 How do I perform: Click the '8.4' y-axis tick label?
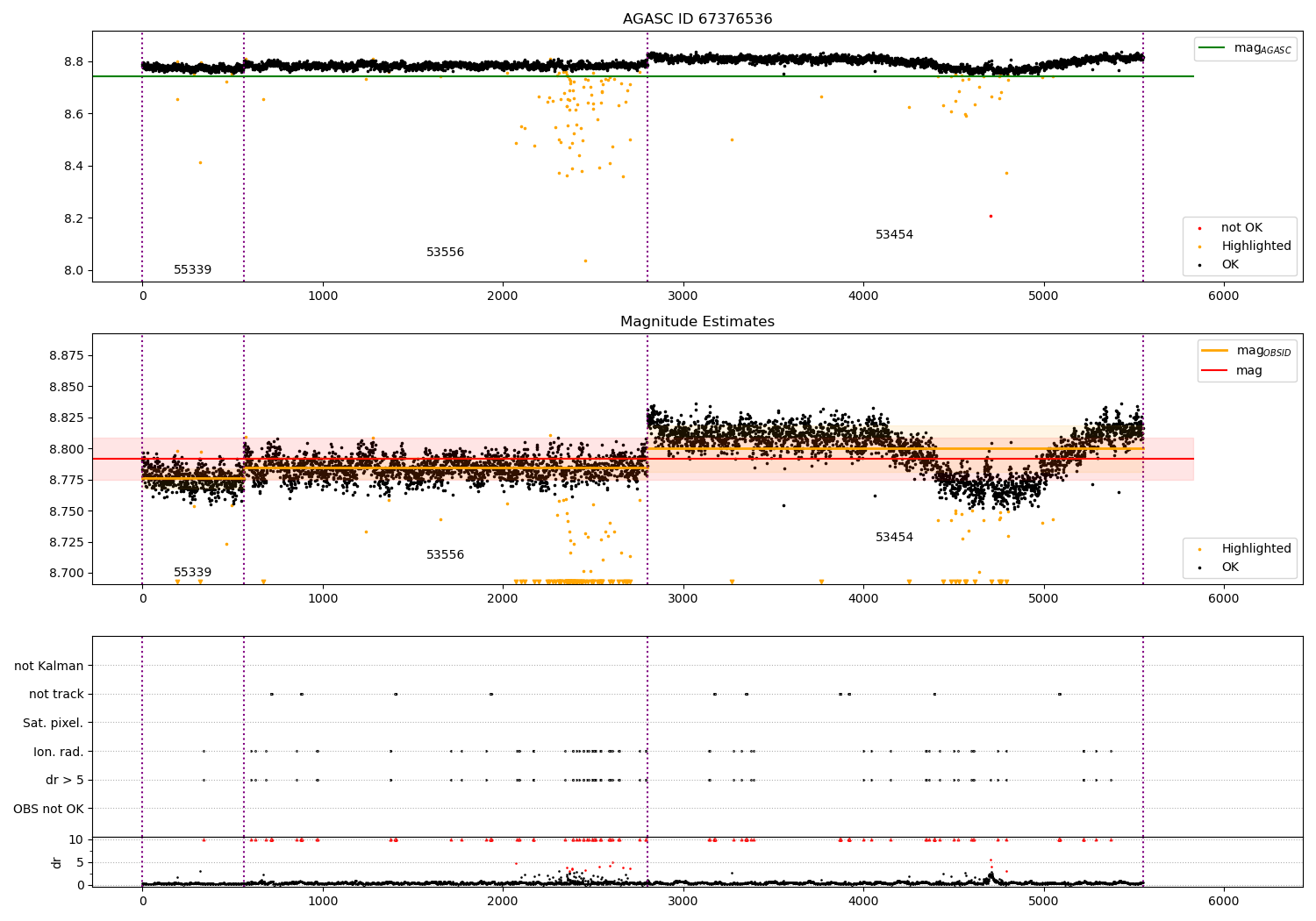tap(74, 167)
